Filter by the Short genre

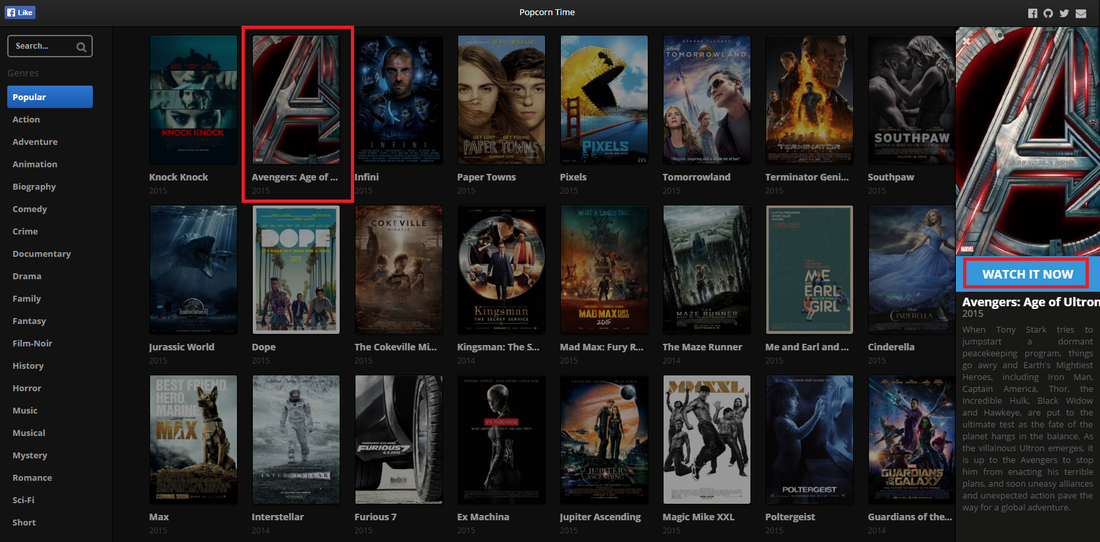[x=24, y=523]
